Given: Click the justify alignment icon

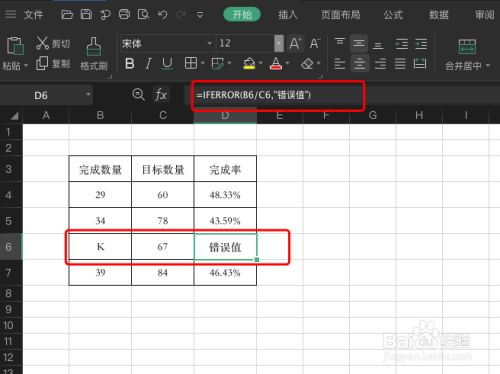Looking at the screenshot, I should [x=400, y=63].
